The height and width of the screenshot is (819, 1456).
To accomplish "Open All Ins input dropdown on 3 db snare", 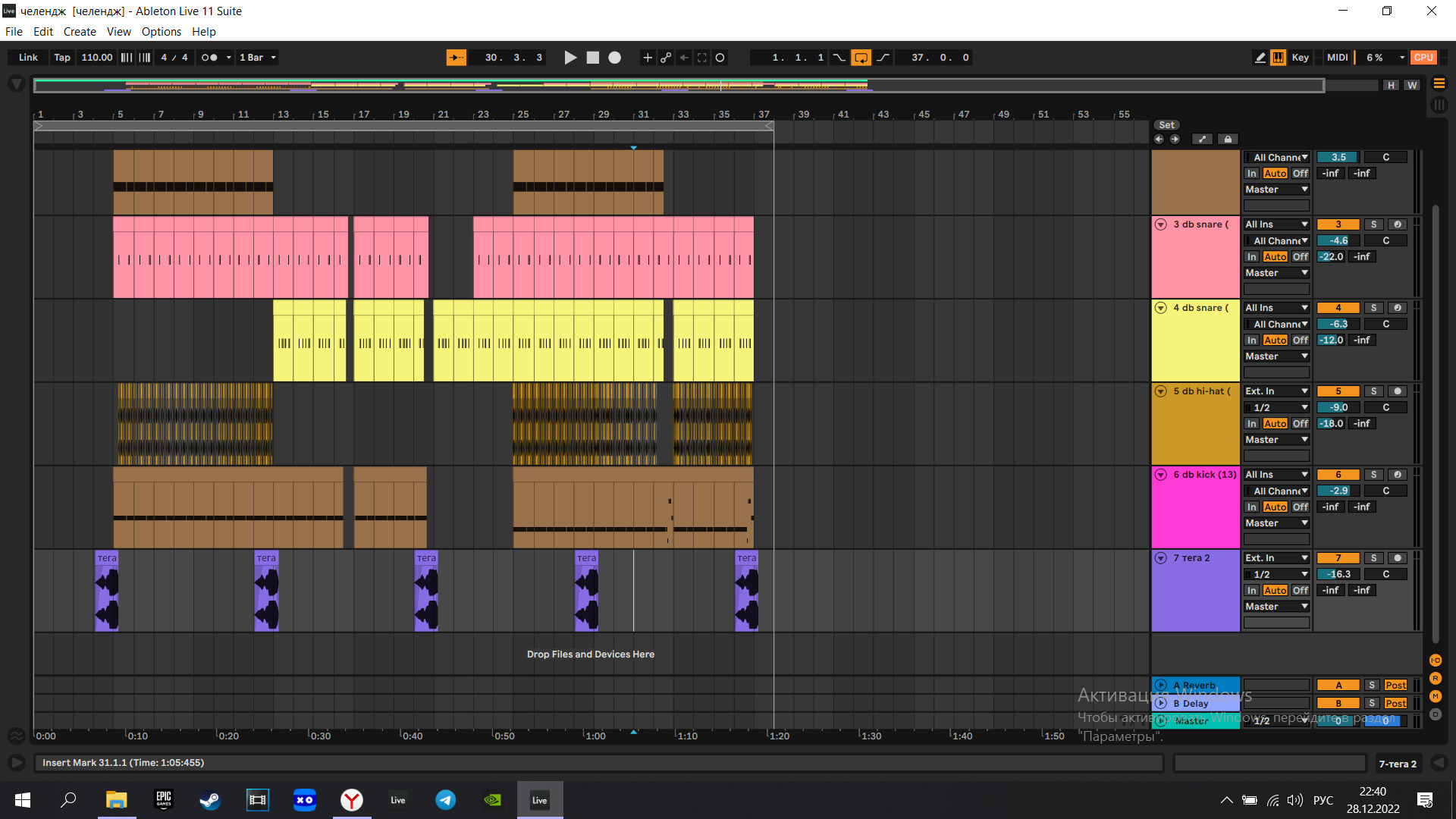I will click(1276, 224).
